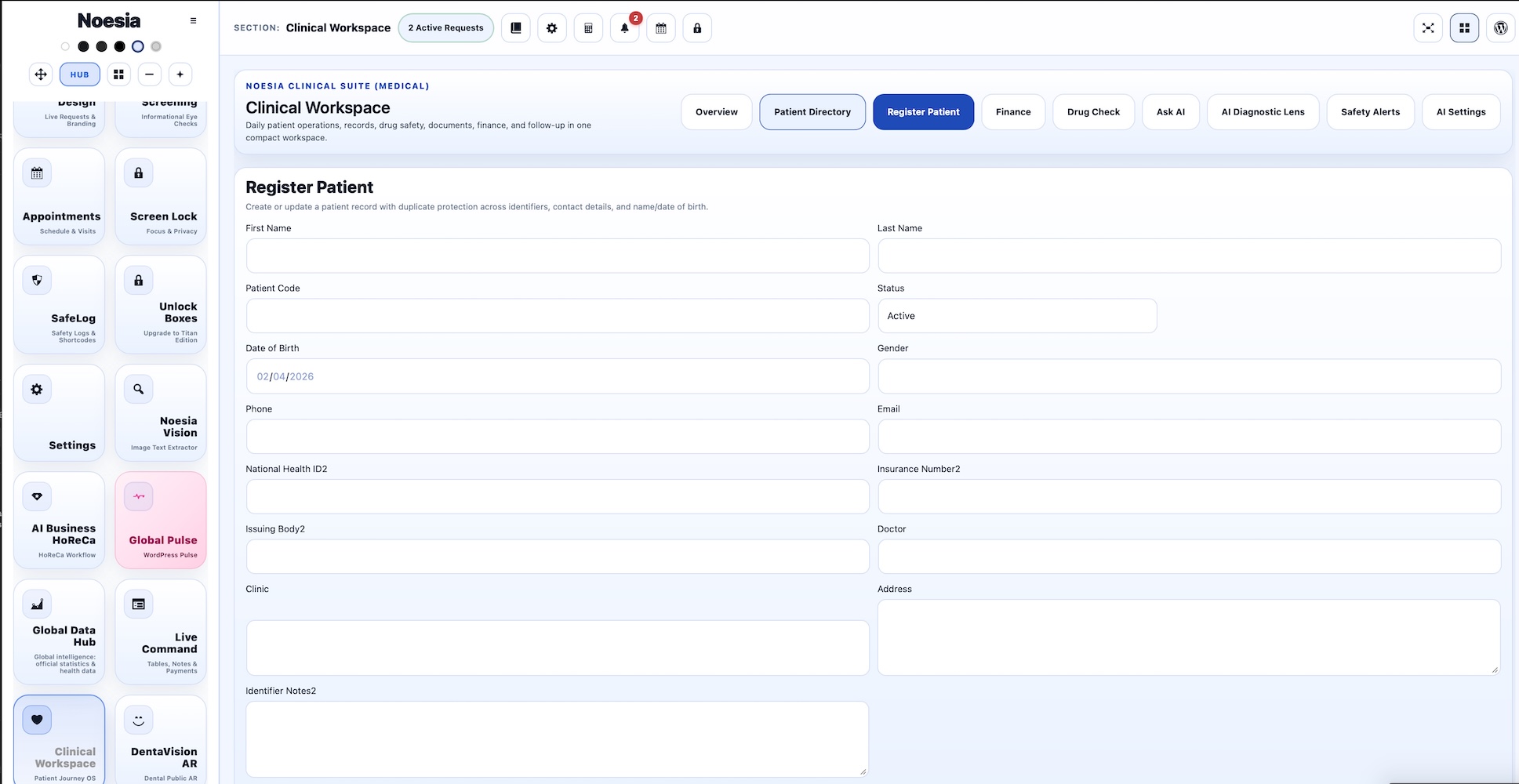Open the DentaVision AR smiley tile
This screenshot has height=784, width=1519.
pyautogui.click(x=161, y=739)
